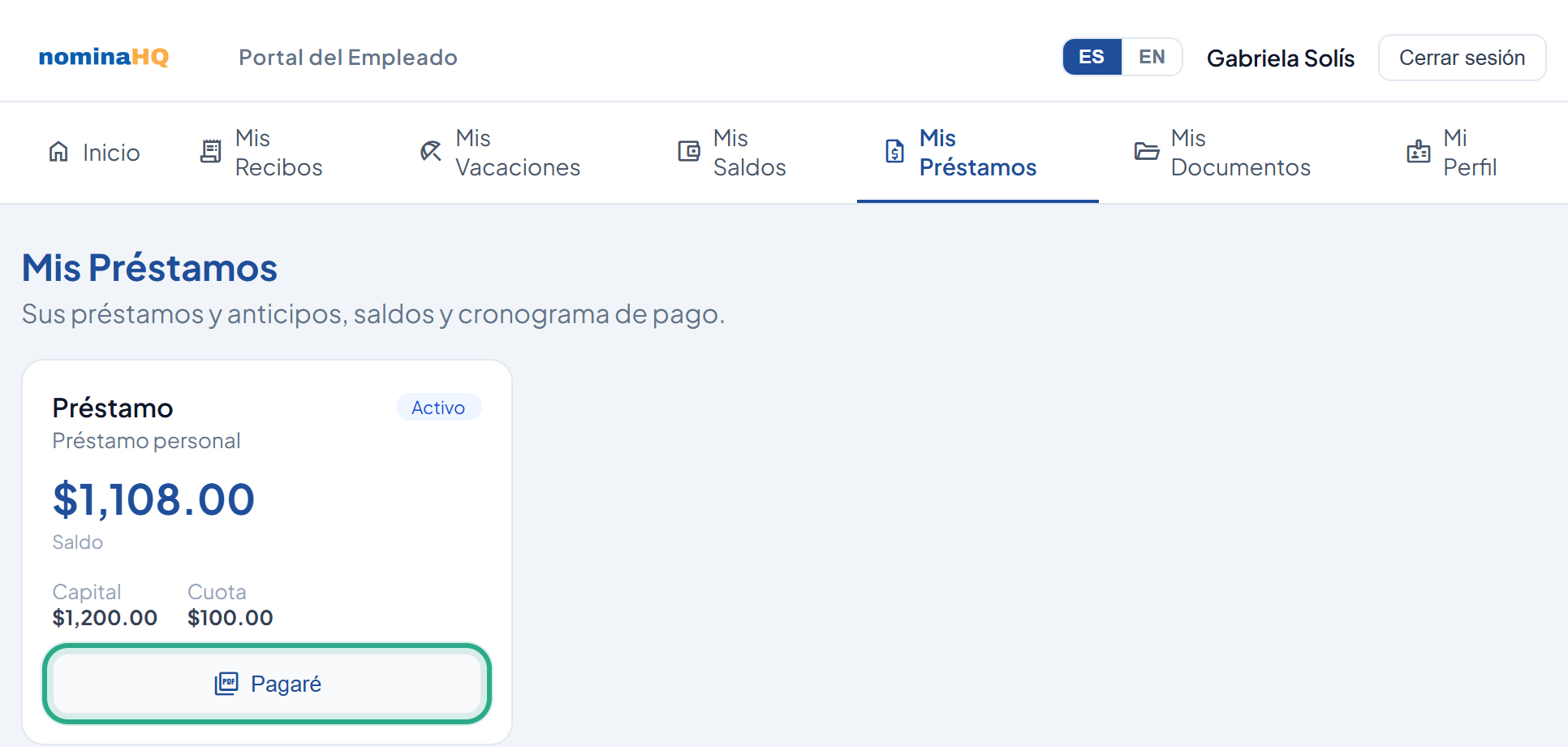Click the nominaHQ logo

104,57
